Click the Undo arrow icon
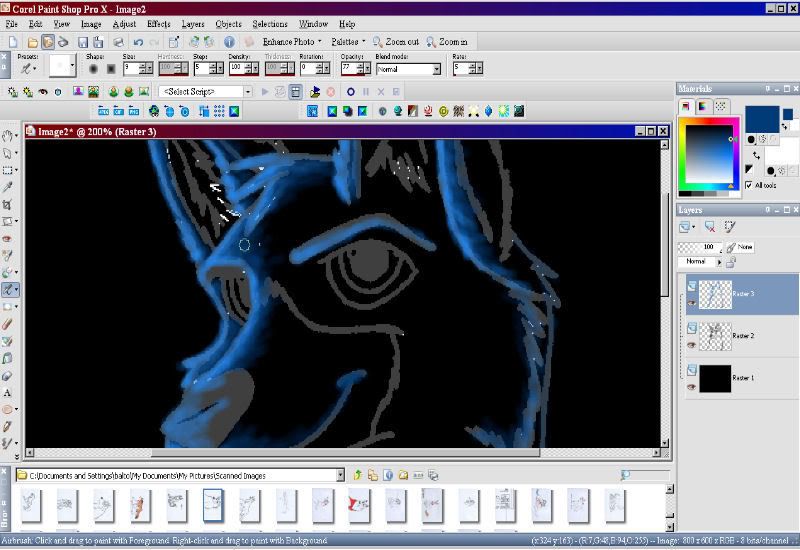 coord(138,42)
